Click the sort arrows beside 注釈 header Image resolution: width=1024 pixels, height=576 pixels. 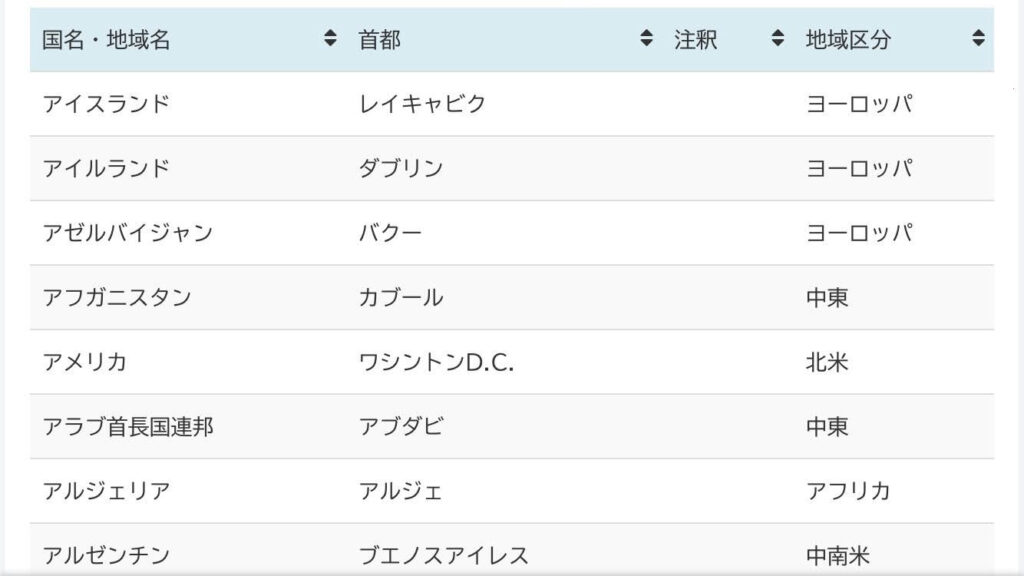coord(777,40)
